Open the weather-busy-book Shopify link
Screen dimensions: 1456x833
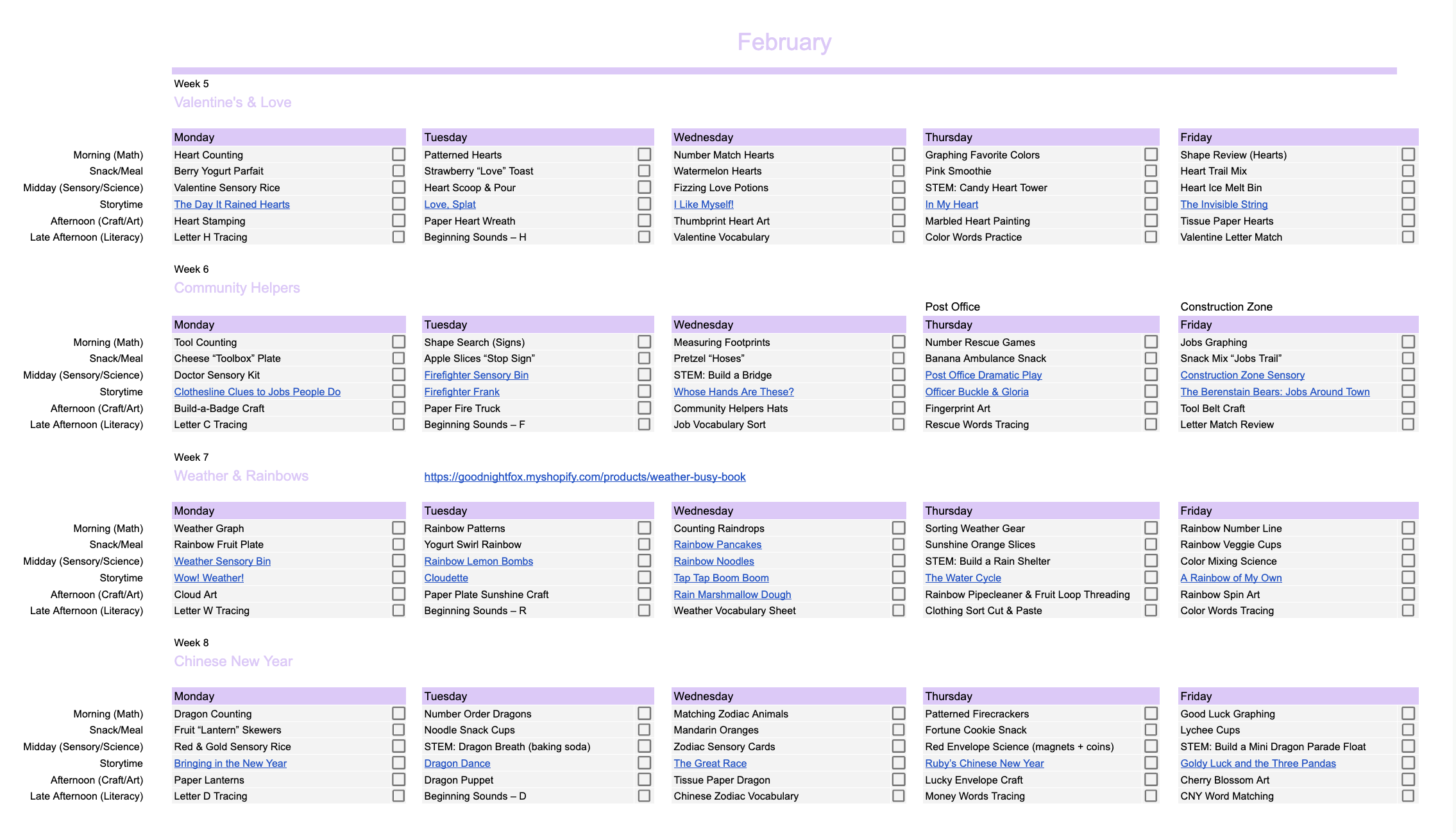pos(584,477)
